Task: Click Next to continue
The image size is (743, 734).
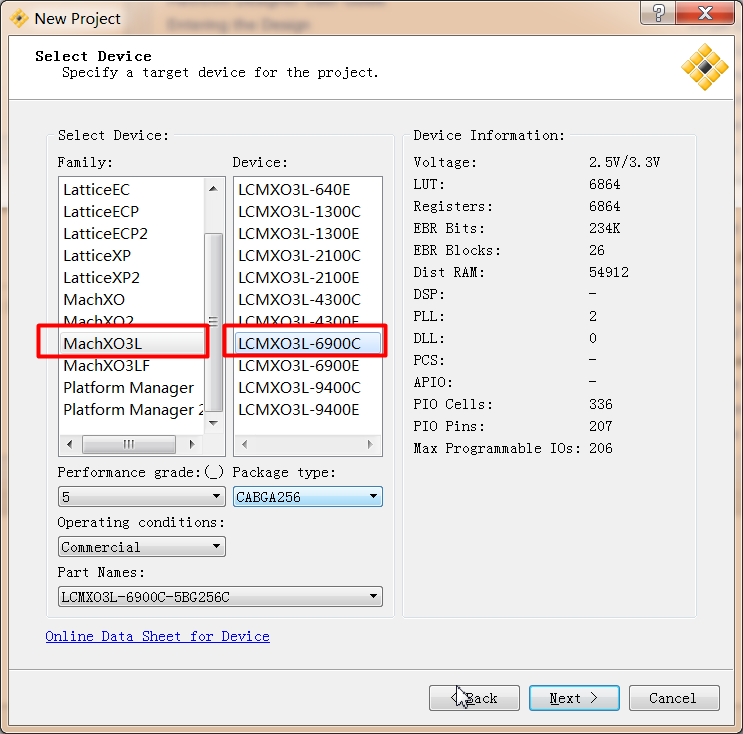Action: [x=574, y=698]
